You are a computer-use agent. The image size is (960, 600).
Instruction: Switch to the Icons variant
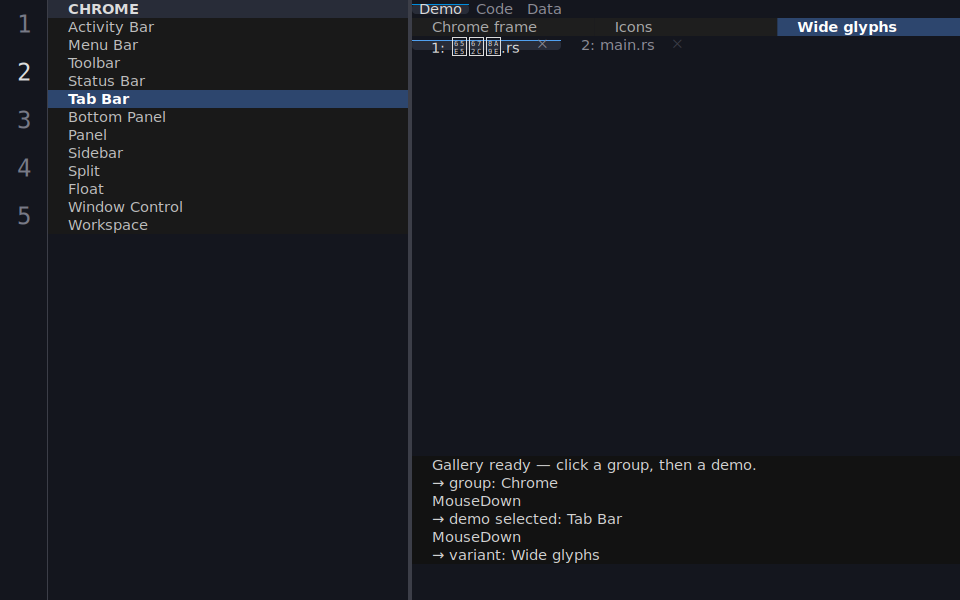coord(685,27)
